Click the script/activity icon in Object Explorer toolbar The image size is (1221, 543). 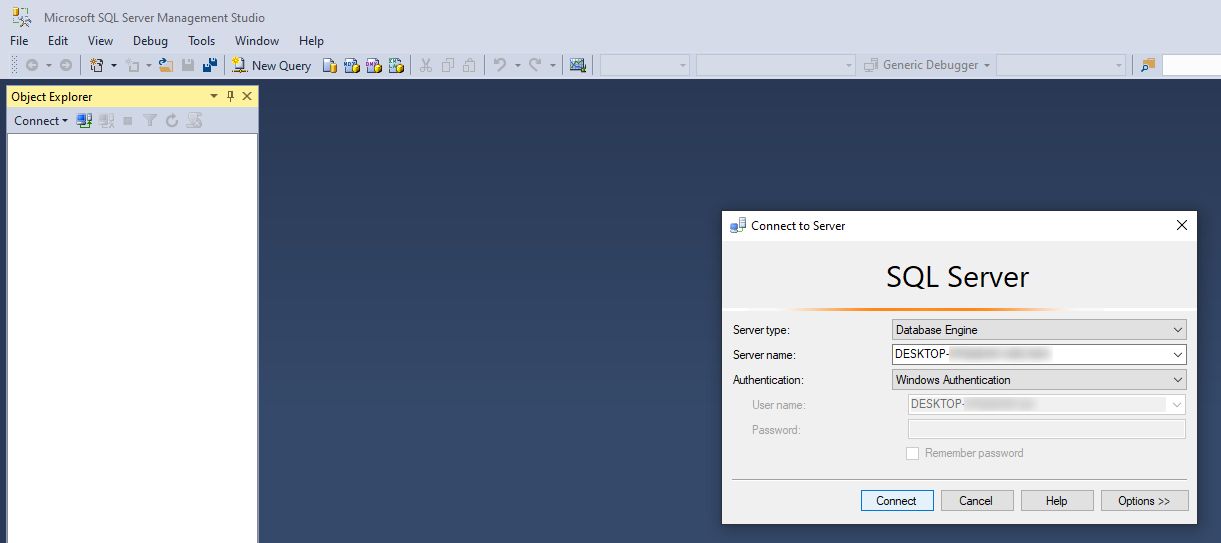coord(194,121)
